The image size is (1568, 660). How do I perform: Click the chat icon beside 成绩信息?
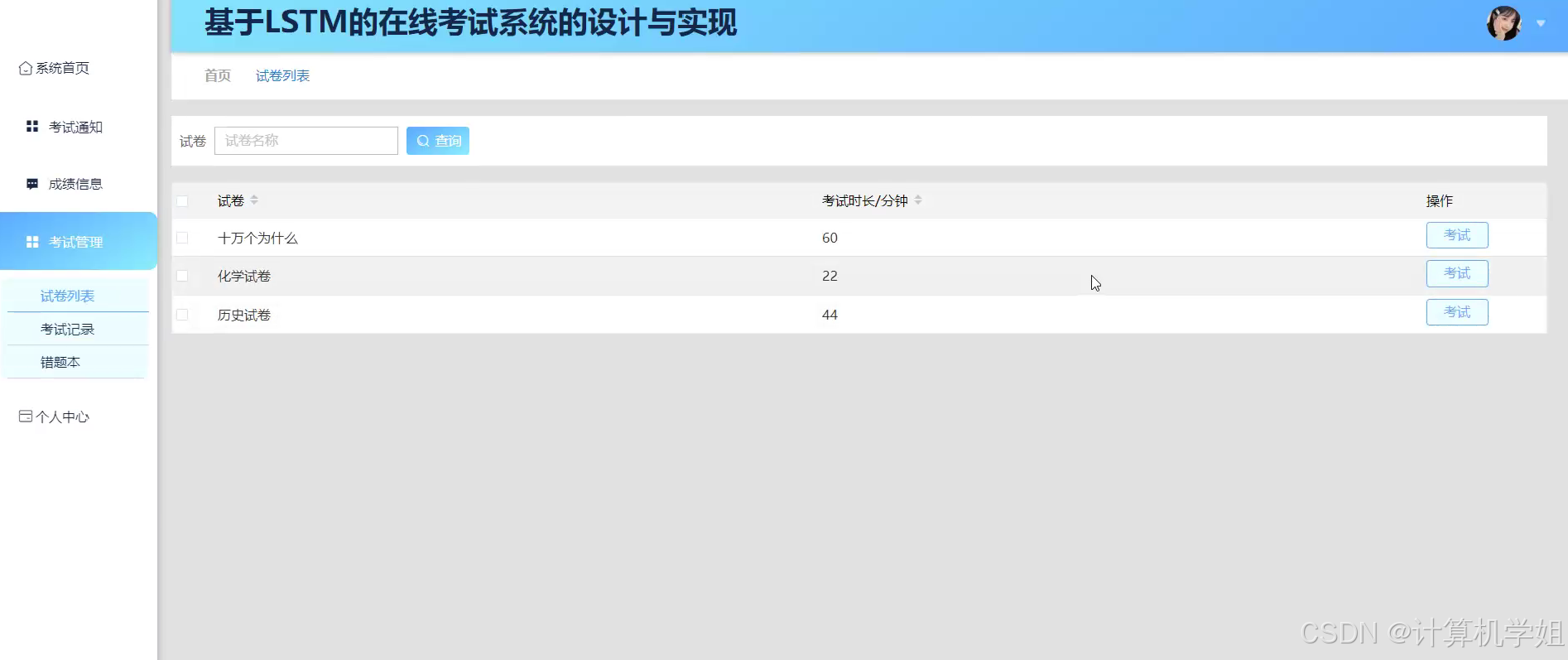click(x=32, y=184)
